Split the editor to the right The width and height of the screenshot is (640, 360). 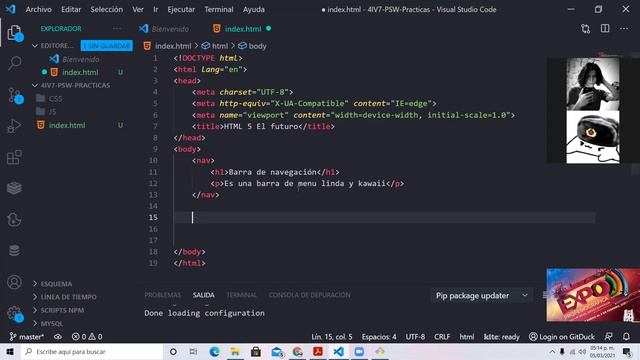[605, 28]
